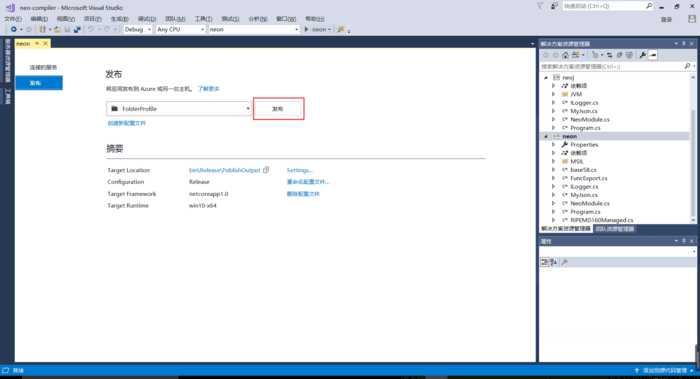Close the neon document tab
700x379 pixels.
pyautogui.click(x=45, y=43)
